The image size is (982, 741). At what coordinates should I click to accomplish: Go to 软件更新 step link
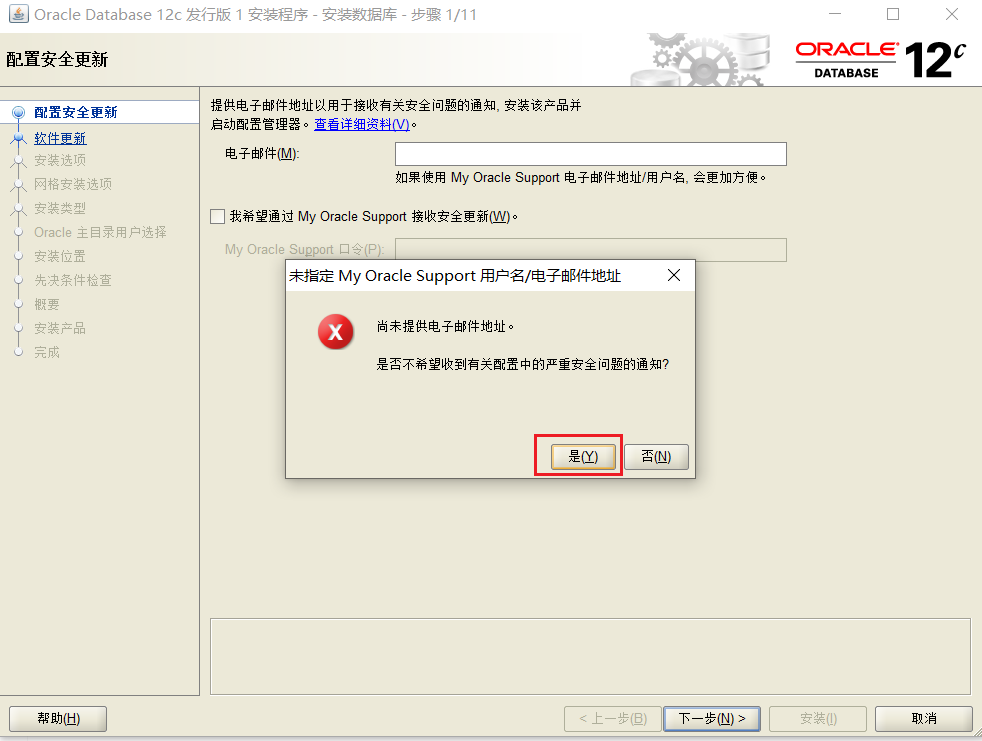tap(60, 138)
